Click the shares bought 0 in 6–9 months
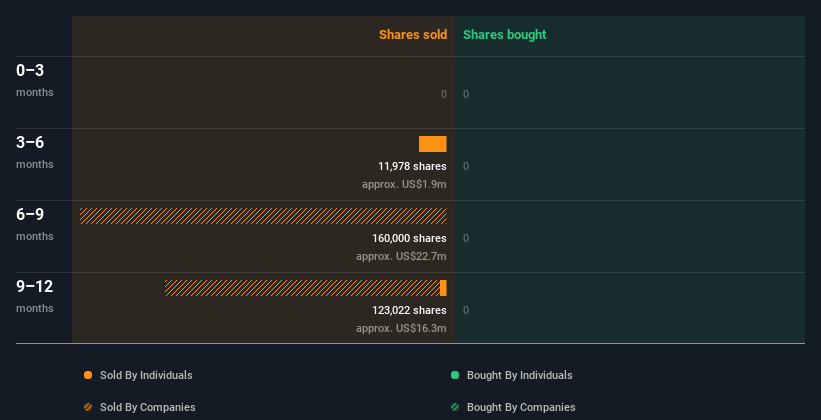 [x=466, y=238]
